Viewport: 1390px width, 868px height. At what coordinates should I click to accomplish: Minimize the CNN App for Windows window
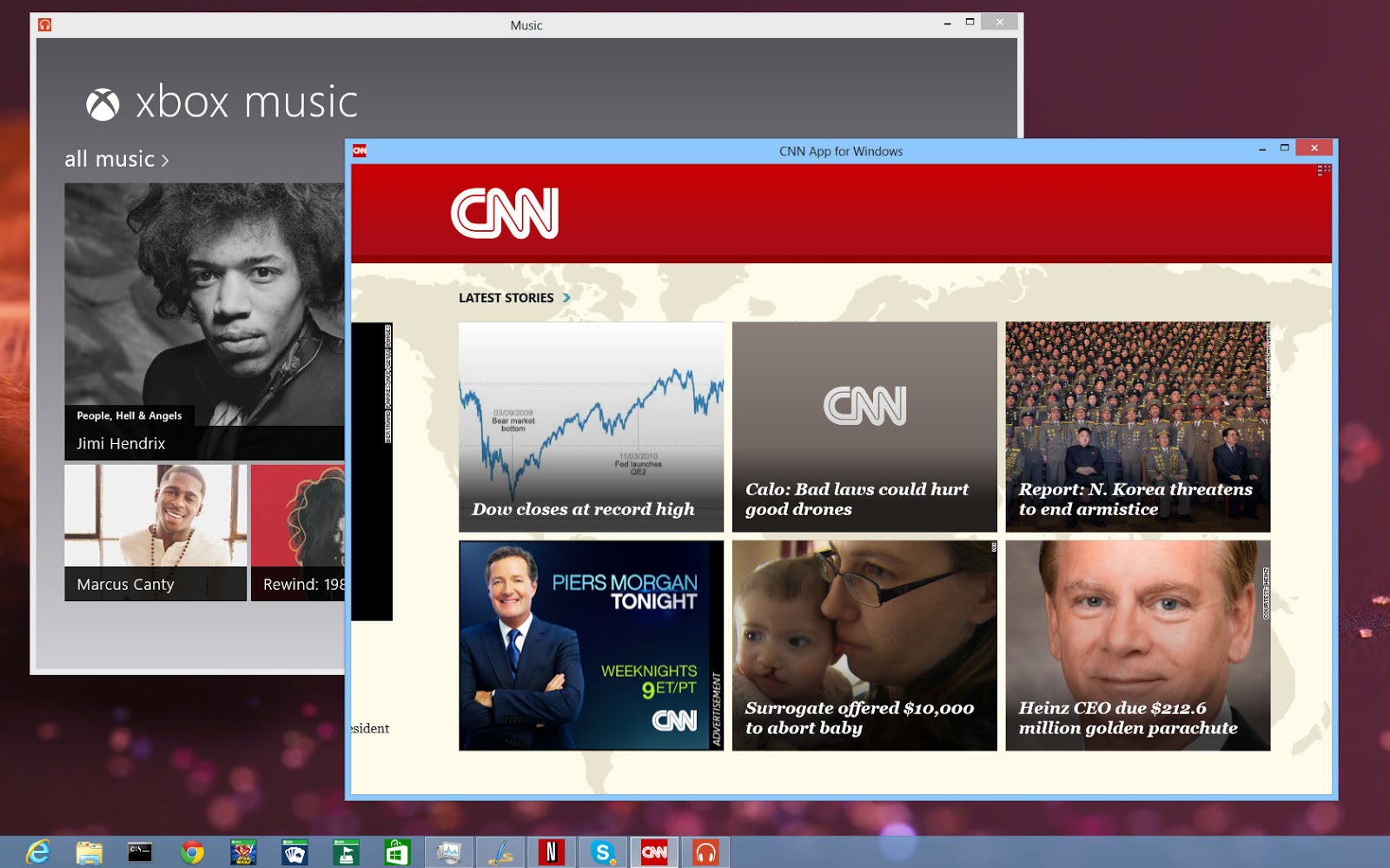point(1262,150)
